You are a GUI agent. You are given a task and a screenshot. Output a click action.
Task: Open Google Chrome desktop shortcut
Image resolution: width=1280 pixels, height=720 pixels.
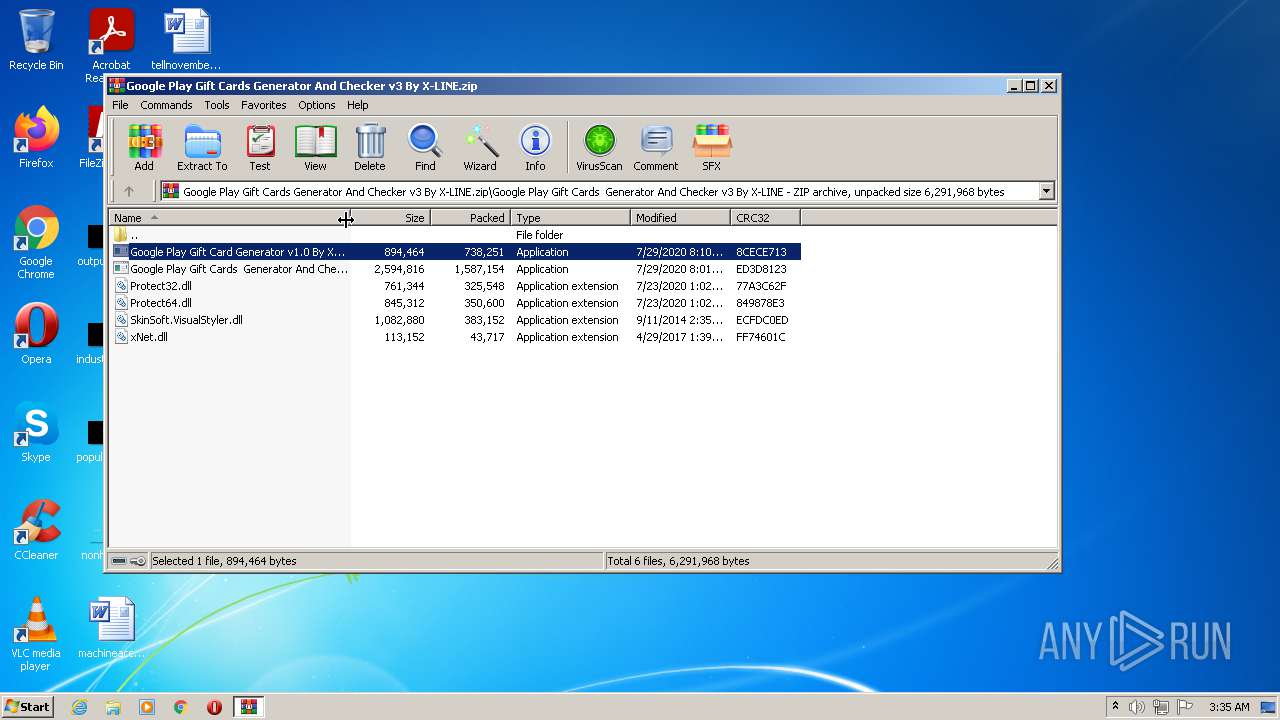point(36,243)
